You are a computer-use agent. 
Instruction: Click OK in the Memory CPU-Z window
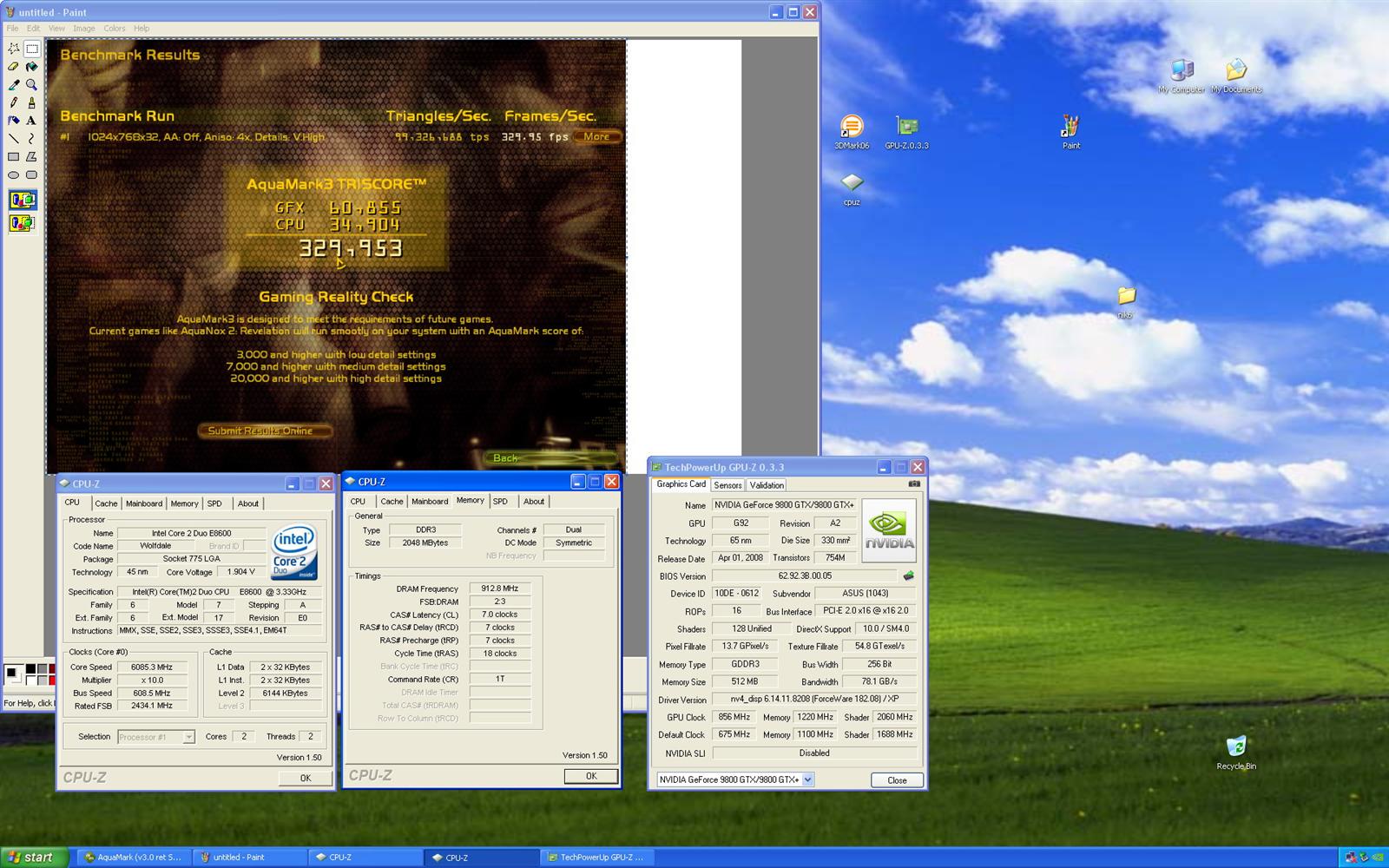click(x=591, y=776)
